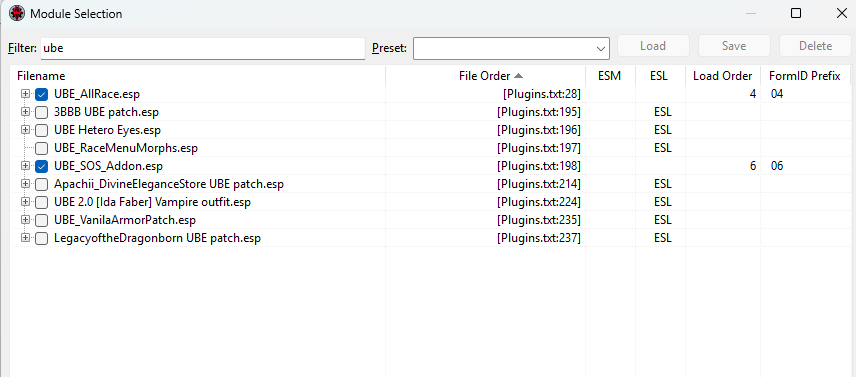The width and height of the screenshot is (856, 377).
Task: Expand the Vampire outfit.esp tree node
Action: coord(25,202)
